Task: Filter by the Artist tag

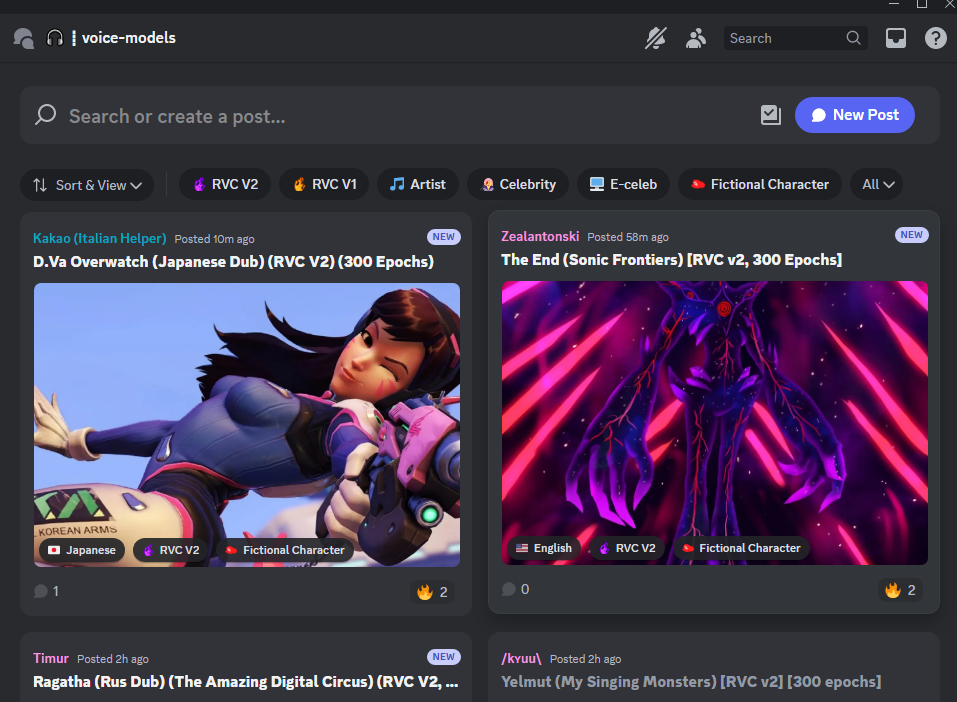Action: pos(417,184)
